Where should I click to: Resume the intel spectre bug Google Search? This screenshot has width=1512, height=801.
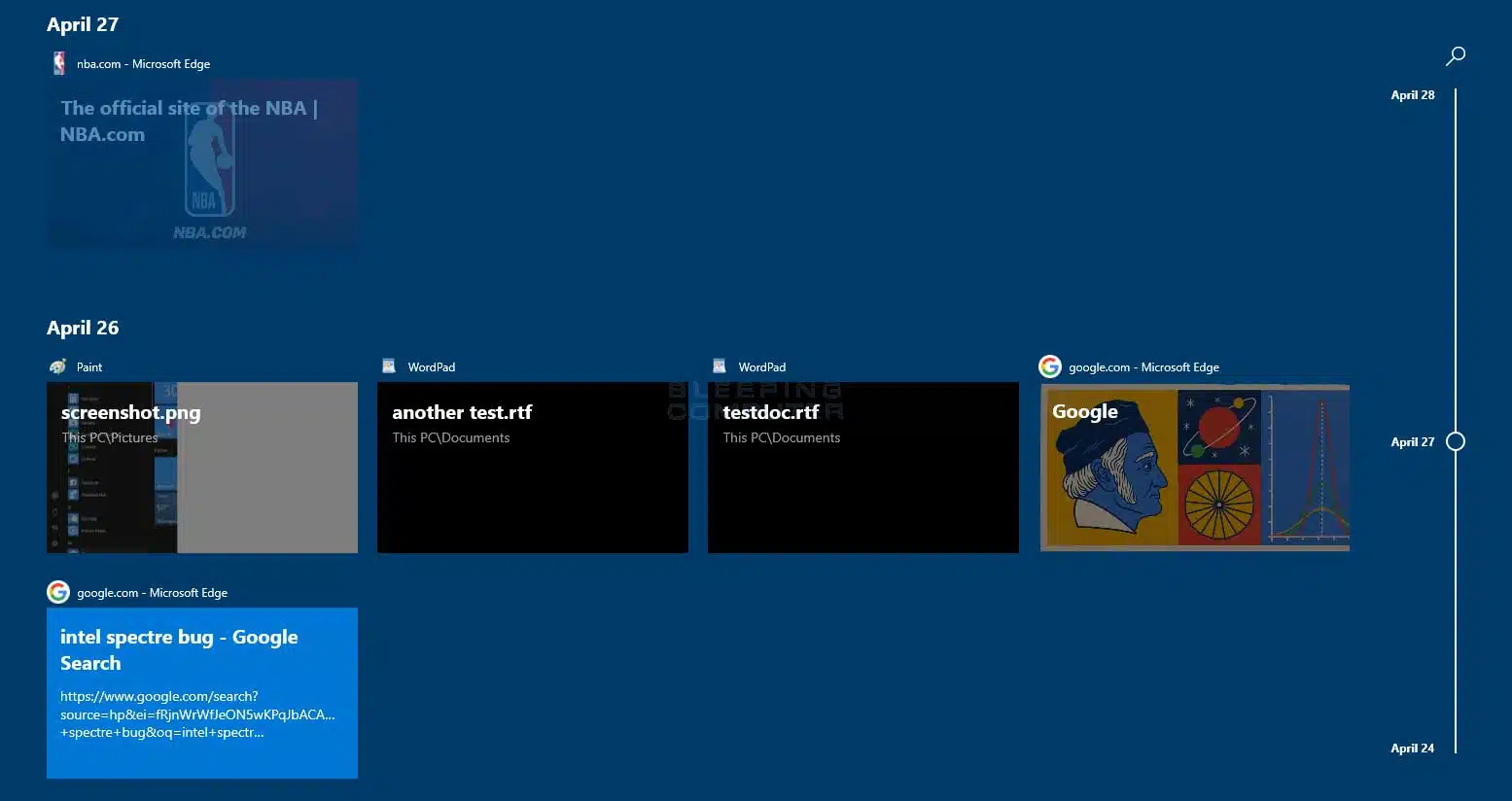201,693
